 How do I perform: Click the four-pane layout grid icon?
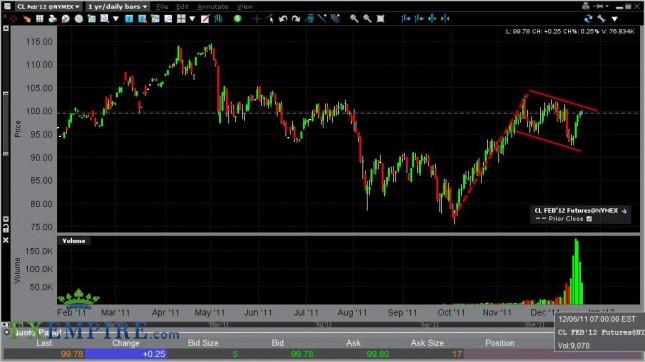click(181, 19)
